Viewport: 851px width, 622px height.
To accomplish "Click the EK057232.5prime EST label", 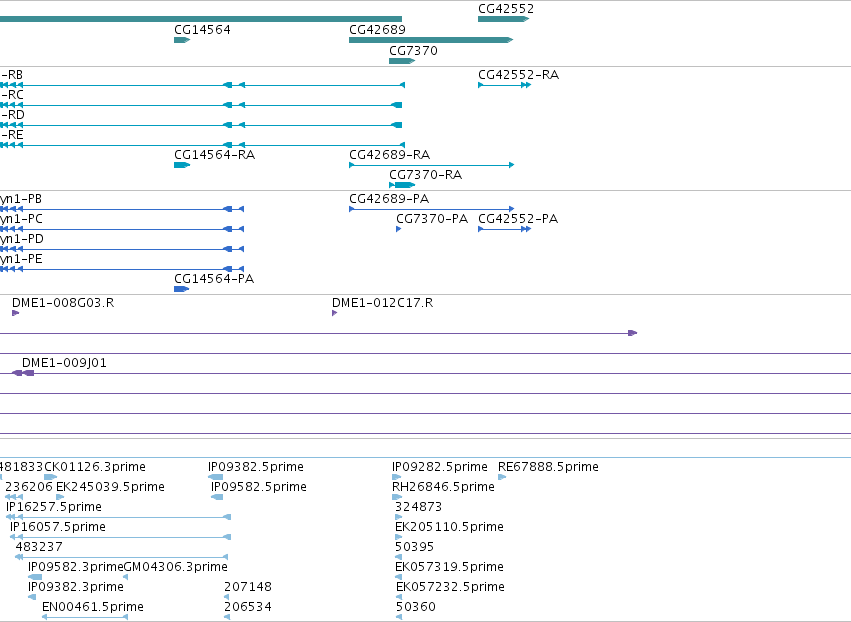I will 450,587.
